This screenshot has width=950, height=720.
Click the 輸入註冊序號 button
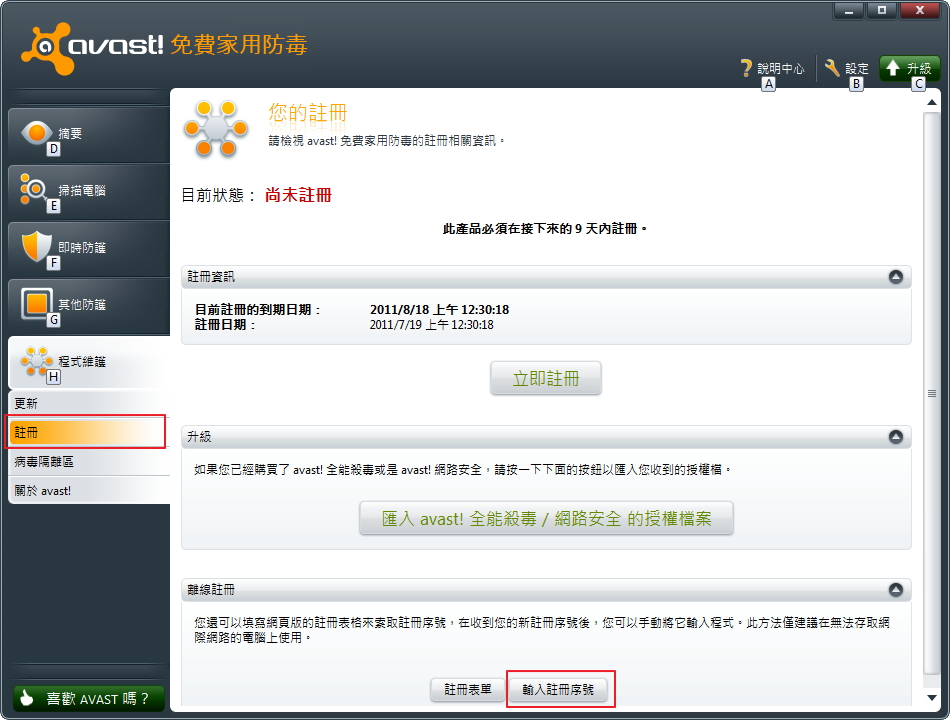click(558, 690)
